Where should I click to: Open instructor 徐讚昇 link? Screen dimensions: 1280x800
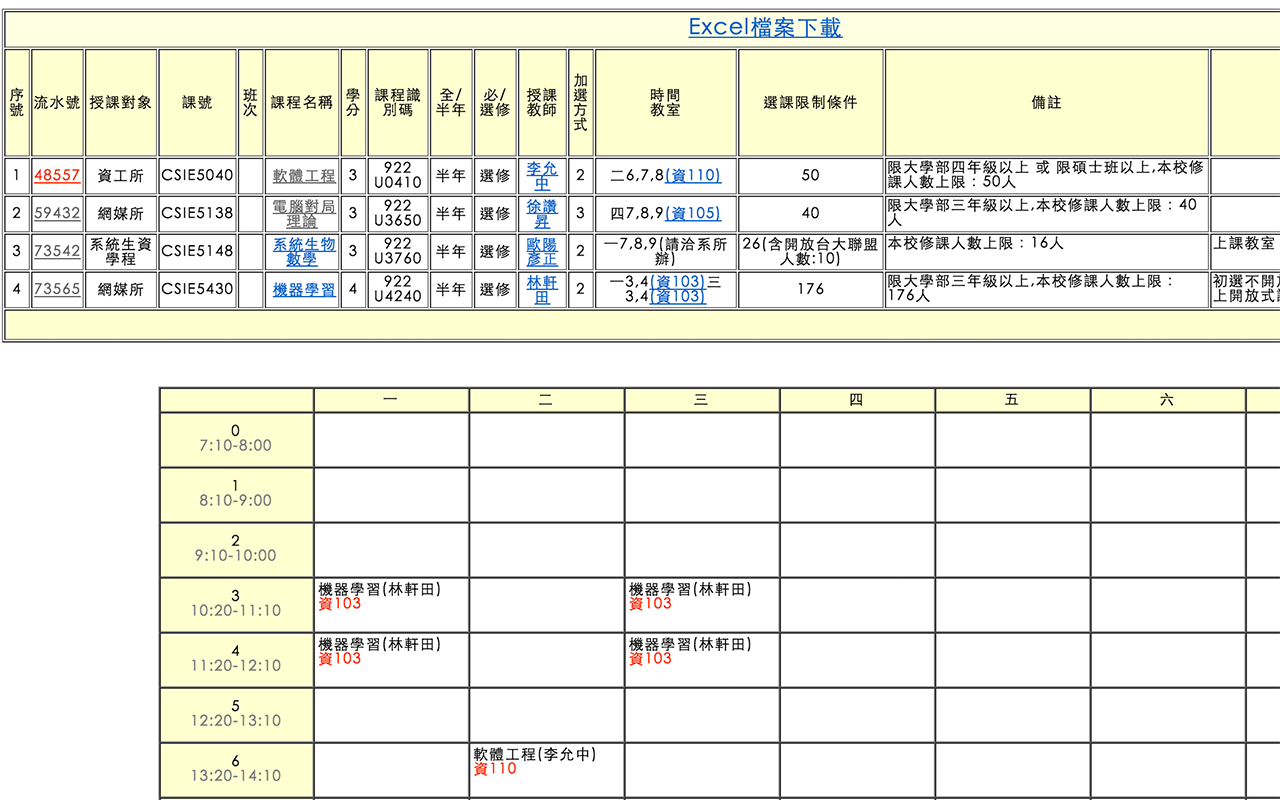coord(542,213)
